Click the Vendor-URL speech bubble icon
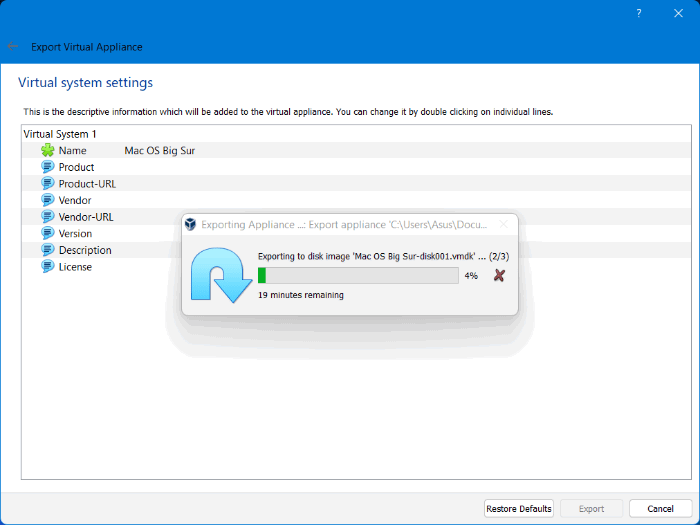 click(x=47, y=217)
